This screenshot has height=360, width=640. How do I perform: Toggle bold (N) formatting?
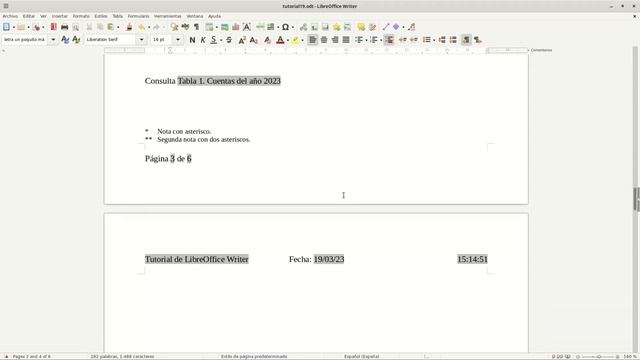tap(192, 40)
